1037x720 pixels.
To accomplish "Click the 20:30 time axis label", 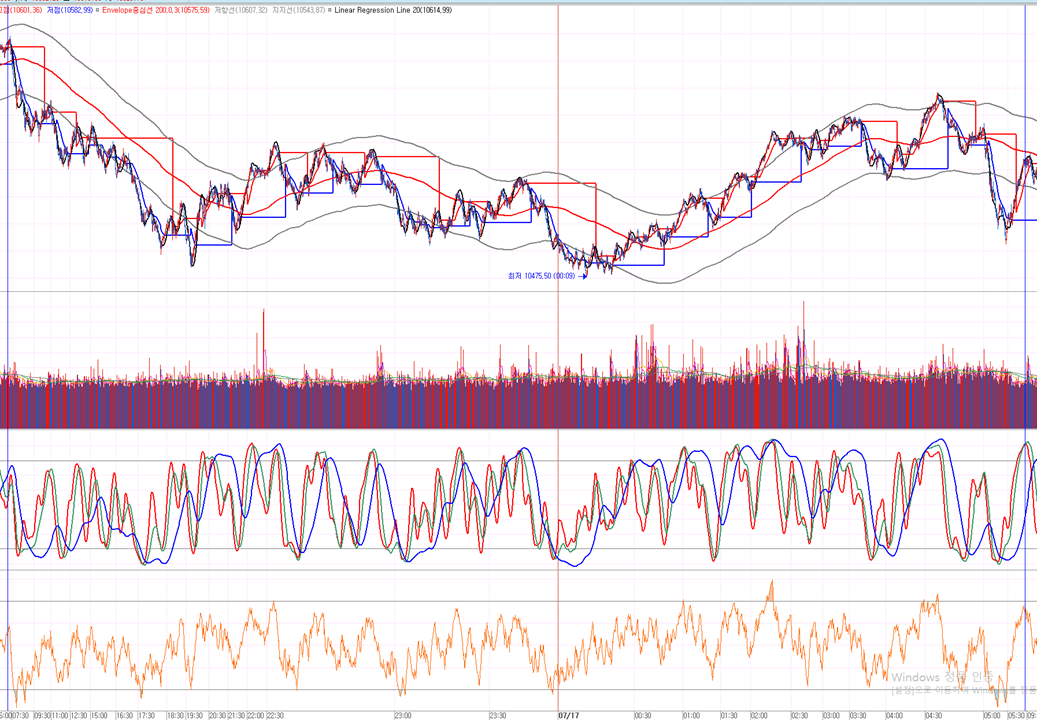I will coord(218,715).
